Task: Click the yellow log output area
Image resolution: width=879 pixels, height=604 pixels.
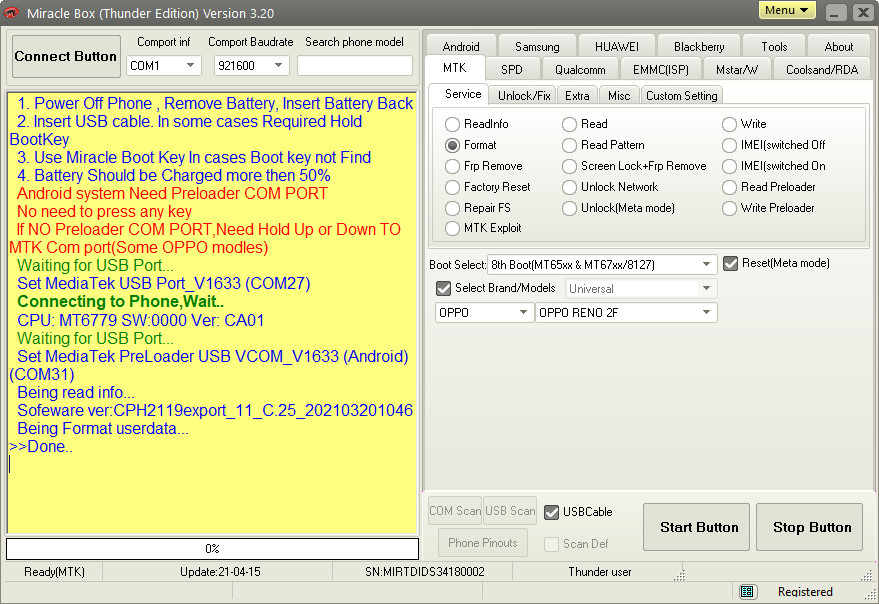Action: pos(212,313)
